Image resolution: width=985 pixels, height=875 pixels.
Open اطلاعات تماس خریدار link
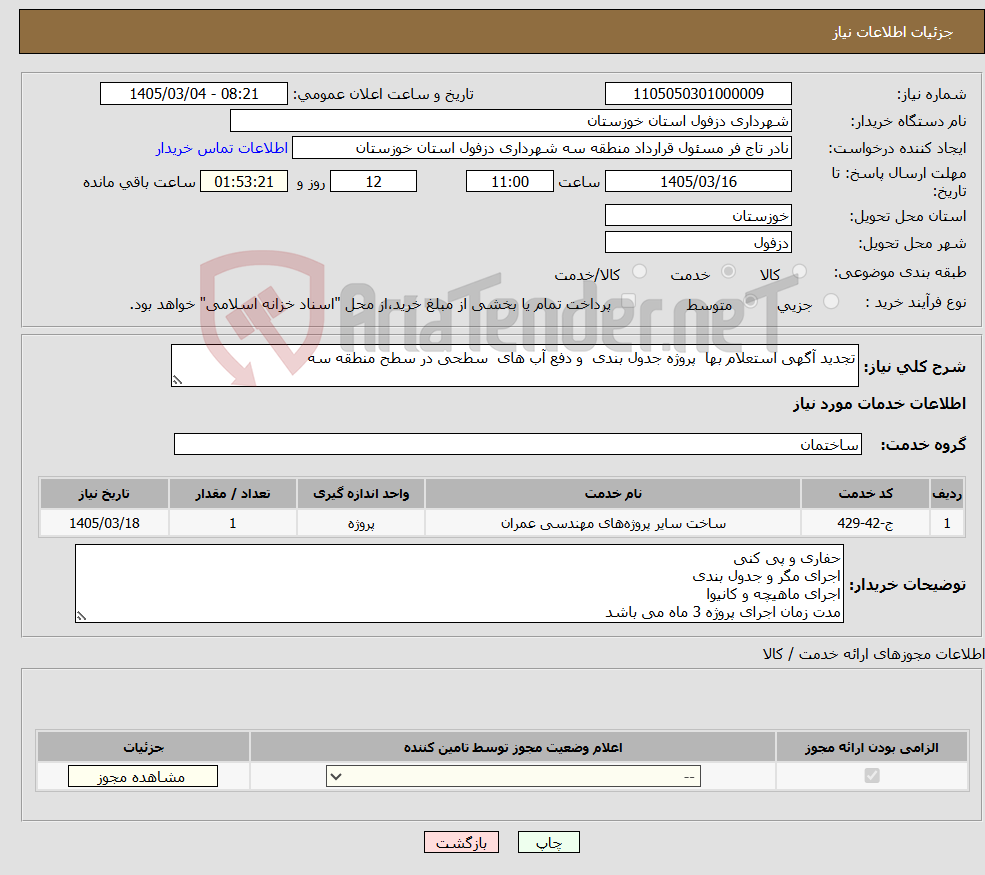pyautogui.click(x=222, y=148)
